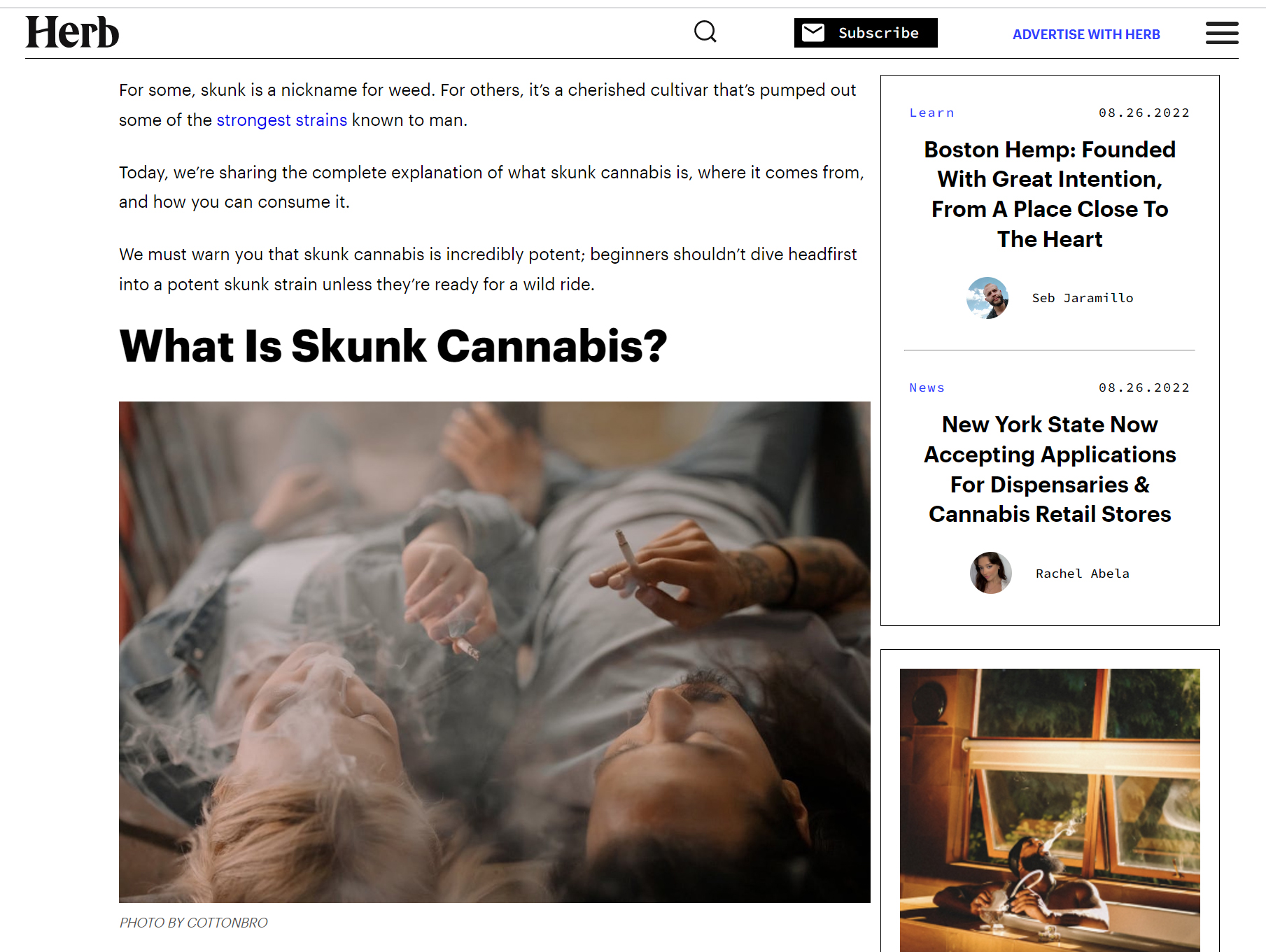Click the couple smoking article photo
This screenshot has height=952, width=1266.
coord(495,652)
